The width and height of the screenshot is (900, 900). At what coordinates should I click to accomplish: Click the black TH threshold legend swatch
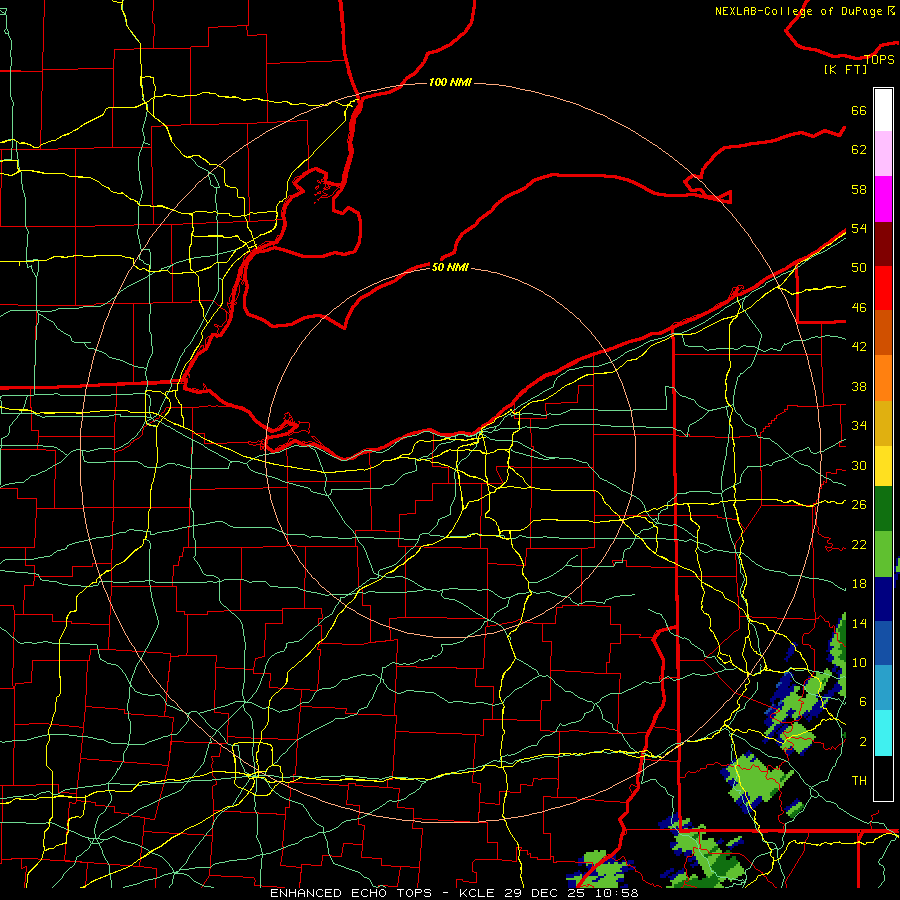coord(883,778)
